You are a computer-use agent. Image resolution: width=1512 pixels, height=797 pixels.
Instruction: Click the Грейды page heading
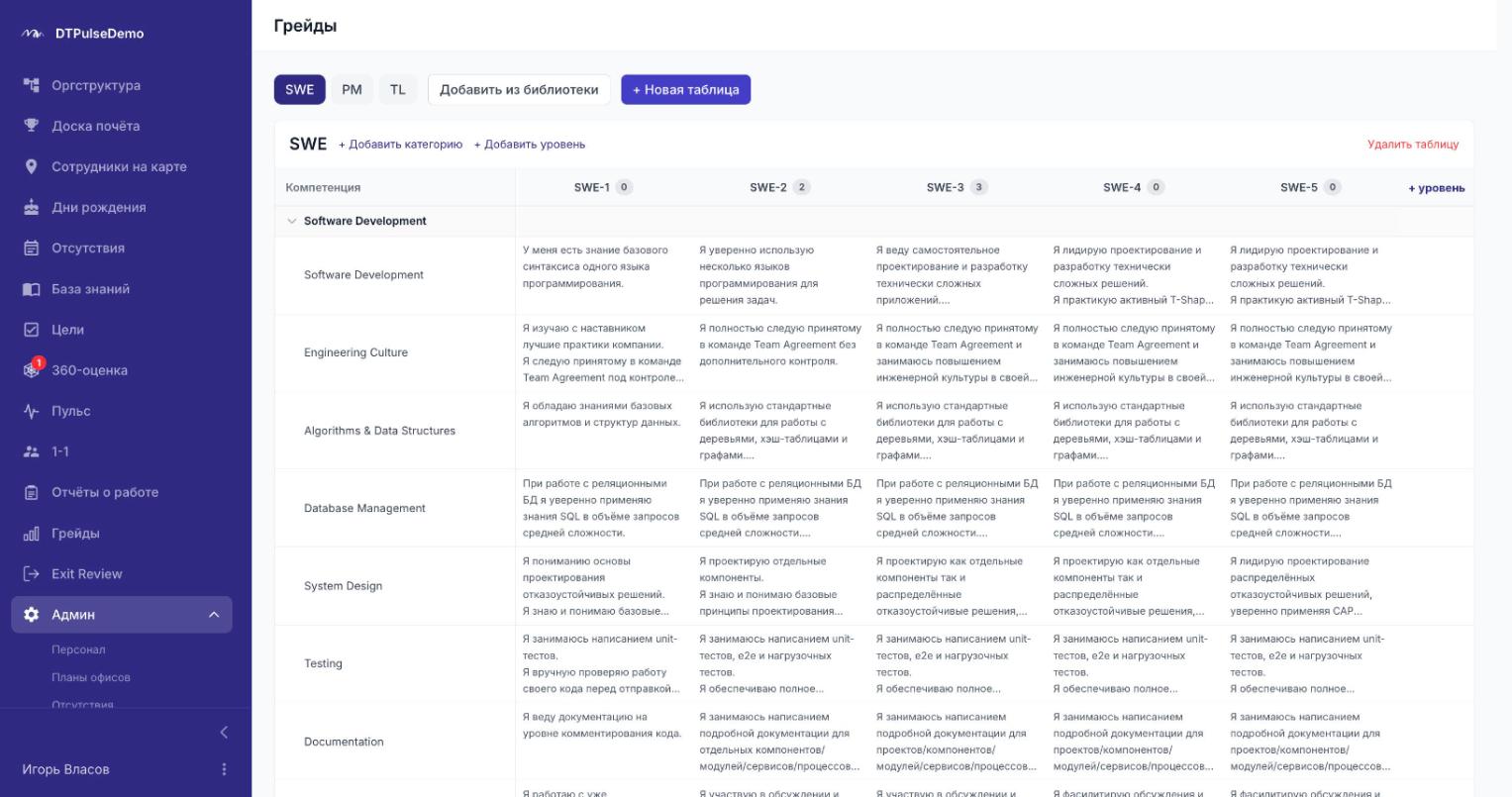point(305,26)
